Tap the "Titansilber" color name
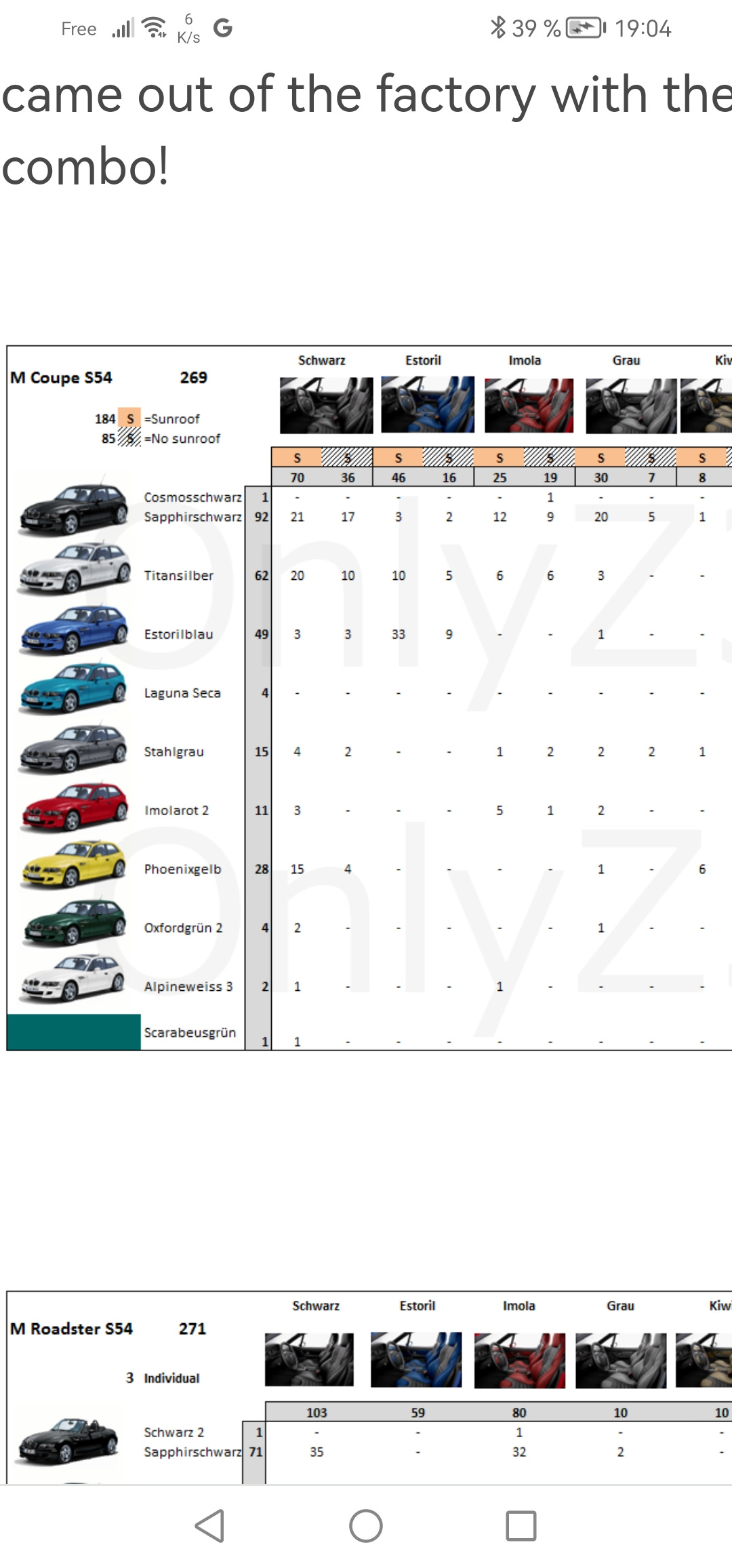The image size is (732, 1568). (x=178, y=575)
